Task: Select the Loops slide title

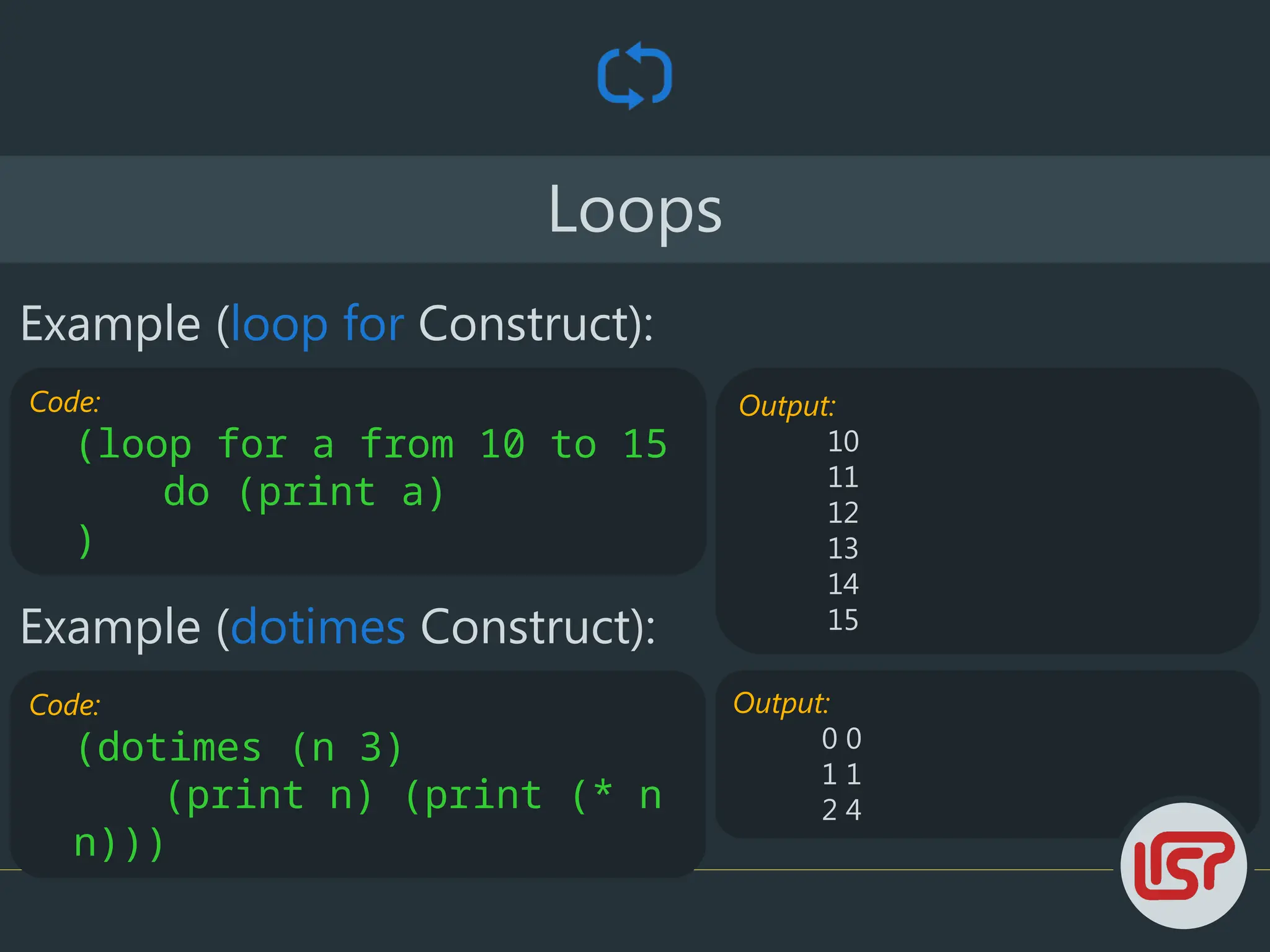Action: 635,210
